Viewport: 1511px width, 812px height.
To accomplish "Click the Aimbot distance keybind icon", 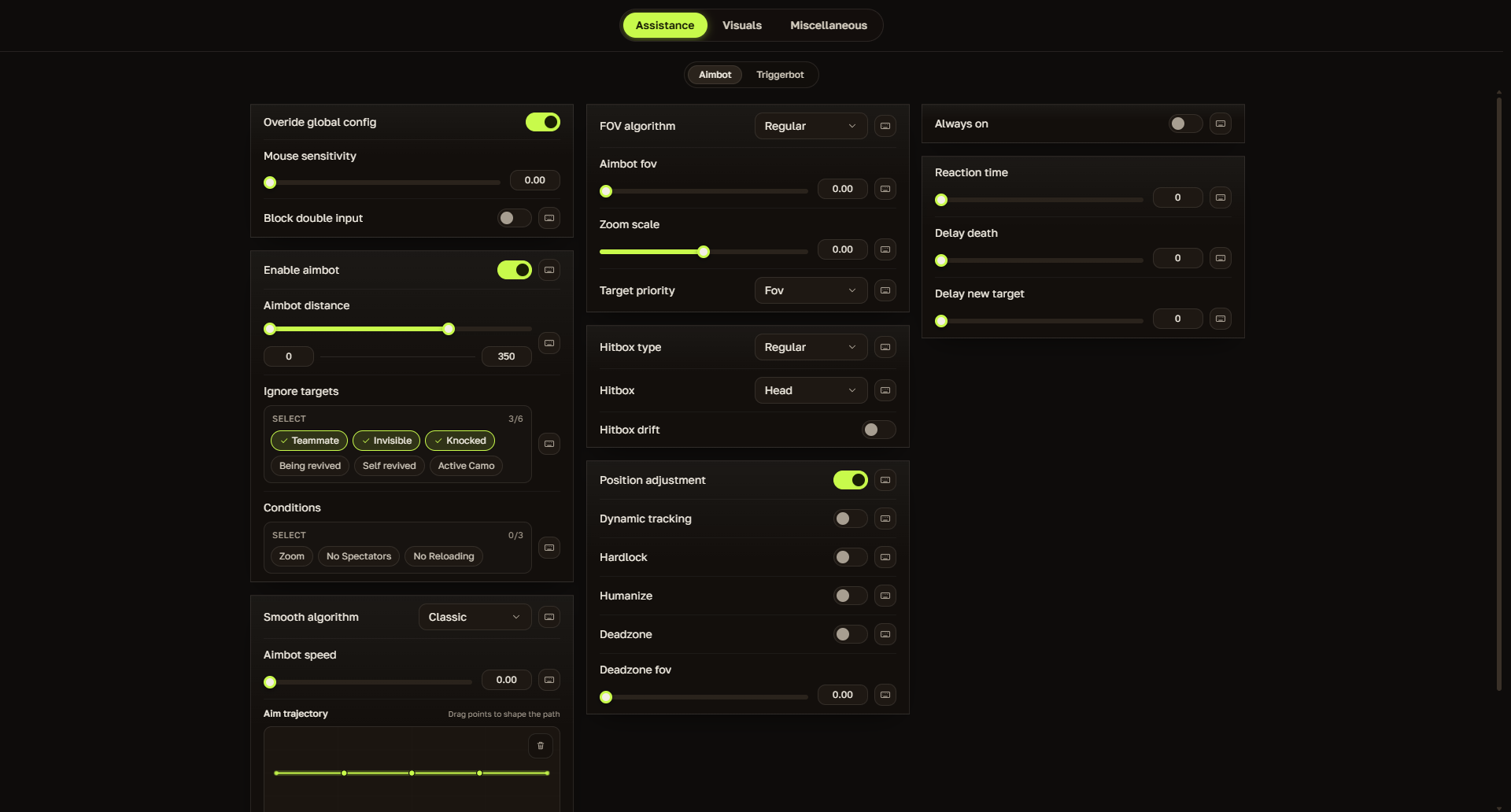I will click(x=549, y=343).
